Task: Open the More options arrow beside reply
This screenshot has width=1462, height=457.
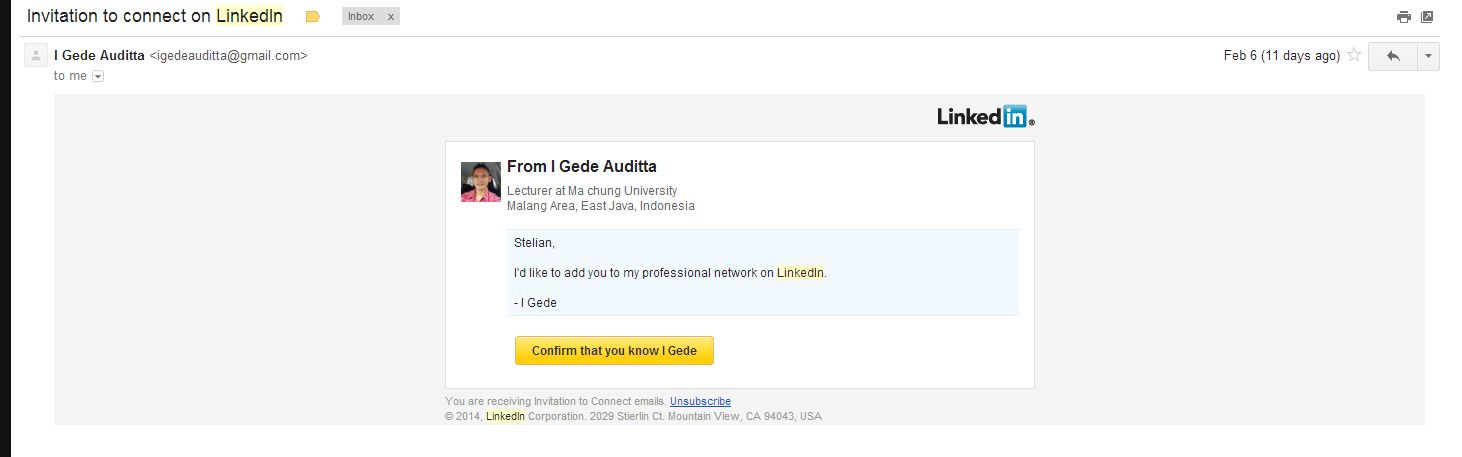Action: (1428, 56)
